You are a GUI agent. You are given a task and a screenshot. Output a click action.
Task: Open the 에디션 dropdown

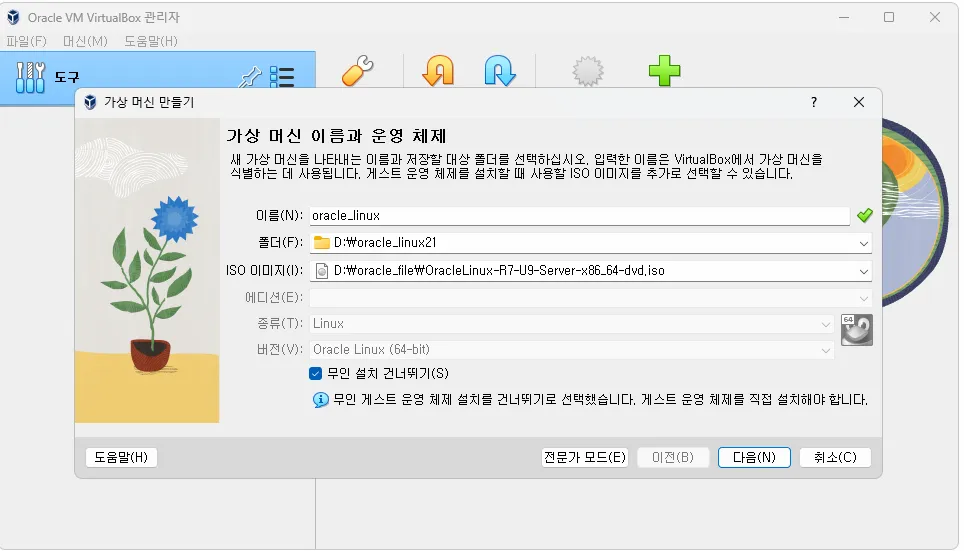[x=590, y=298]
